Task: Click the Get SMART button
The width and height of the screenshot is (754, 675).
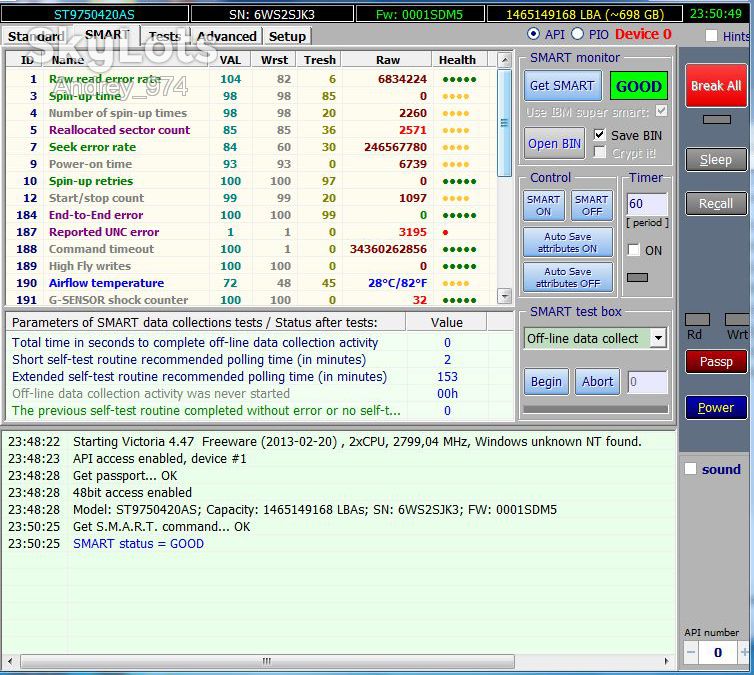Action: click(x=562, y=86)
